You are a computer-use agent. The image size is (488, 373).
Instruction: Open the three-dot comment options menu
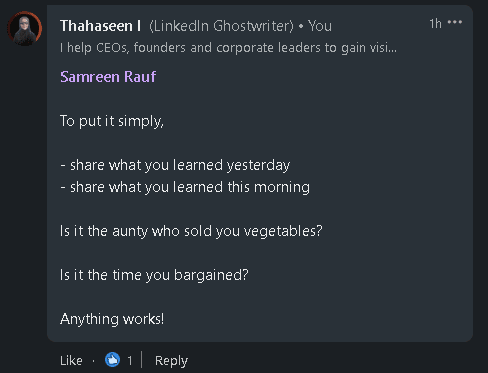pos(455,22)
